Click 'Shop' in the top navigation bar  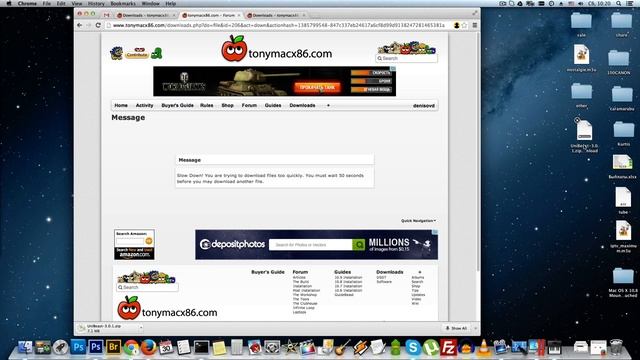[227, 105]
